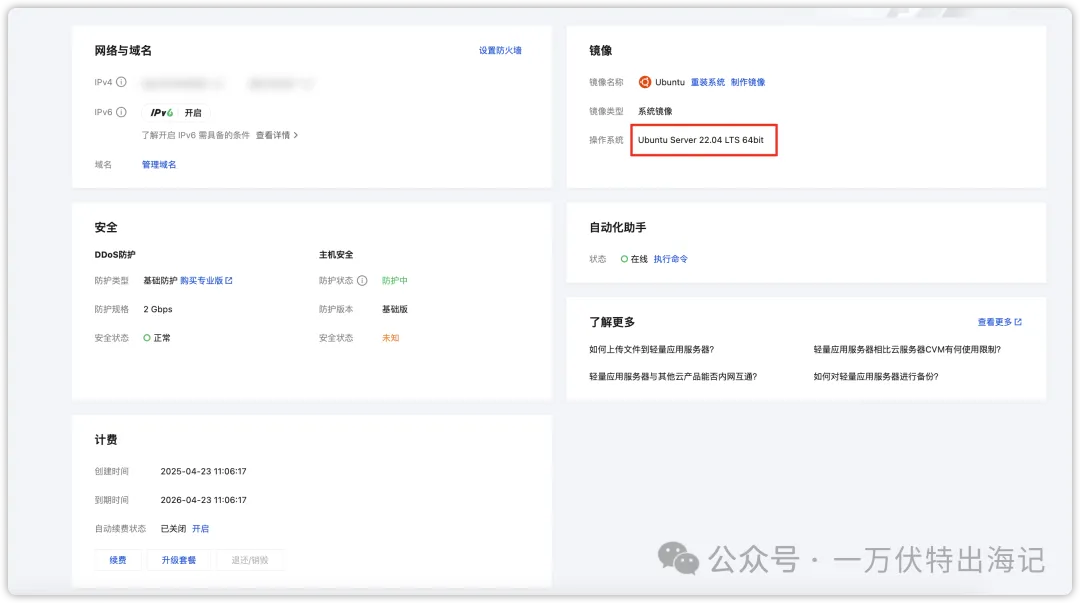
Task: Click the creation time 2025-04-23 11:06:17
Action: coord(203,471)
